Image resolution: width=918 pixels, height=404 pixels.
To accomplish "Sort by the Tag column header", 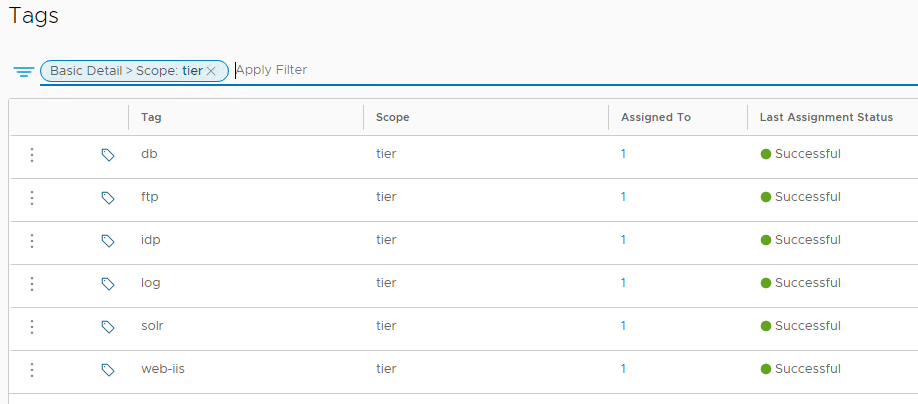I will point(152,118).
